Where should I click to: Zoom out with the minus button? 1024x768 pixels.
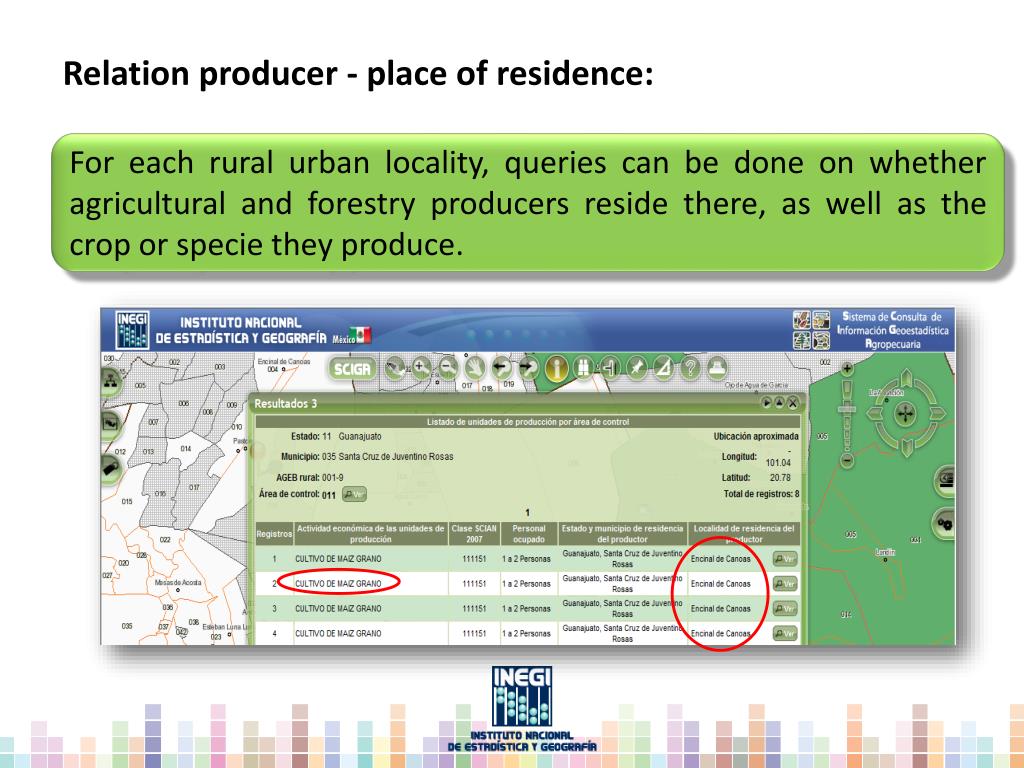tap(847, 460)
